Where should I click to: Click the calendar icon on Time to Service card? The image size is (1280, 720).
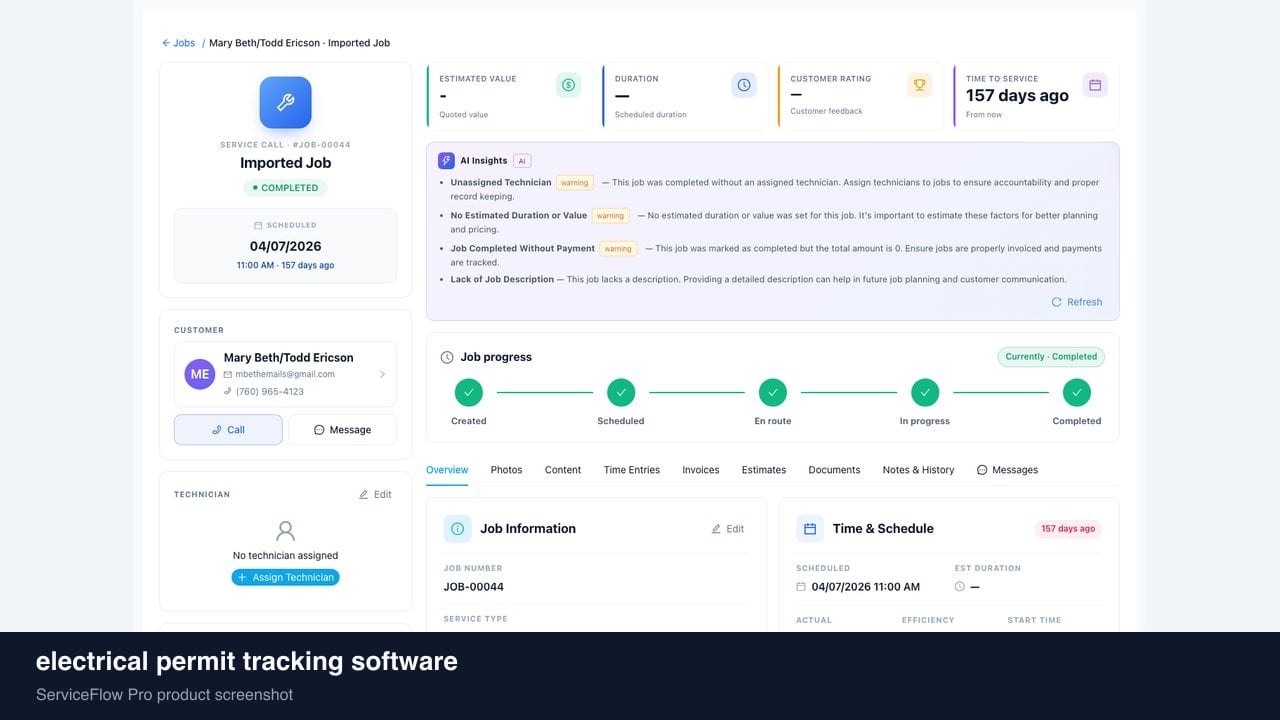1095,85
